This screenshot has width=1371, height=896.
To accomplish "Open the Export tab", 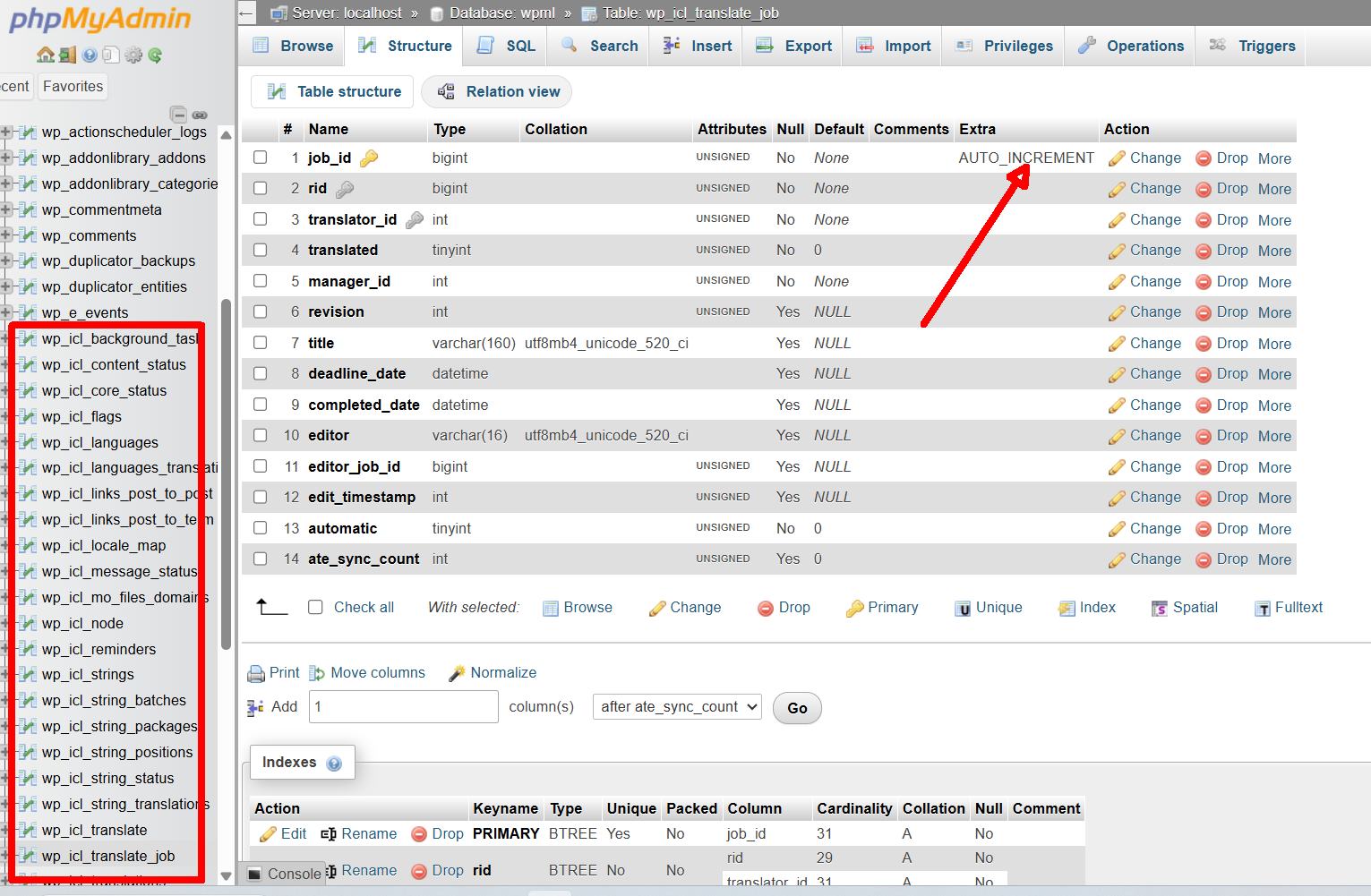I will [793, 46].
